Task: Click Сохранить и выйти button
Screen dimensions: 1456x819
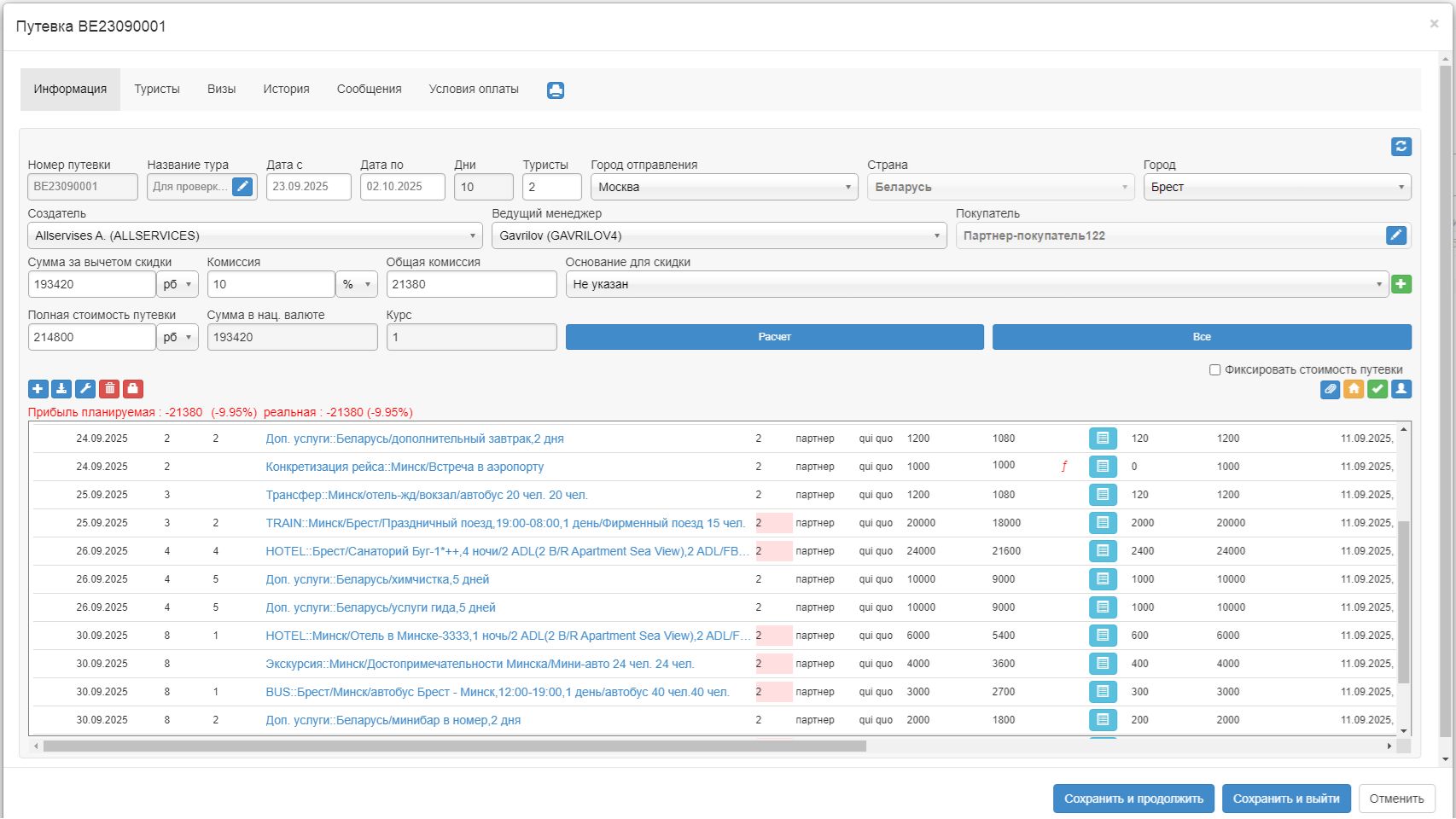Action: [x=1285, y=799]
